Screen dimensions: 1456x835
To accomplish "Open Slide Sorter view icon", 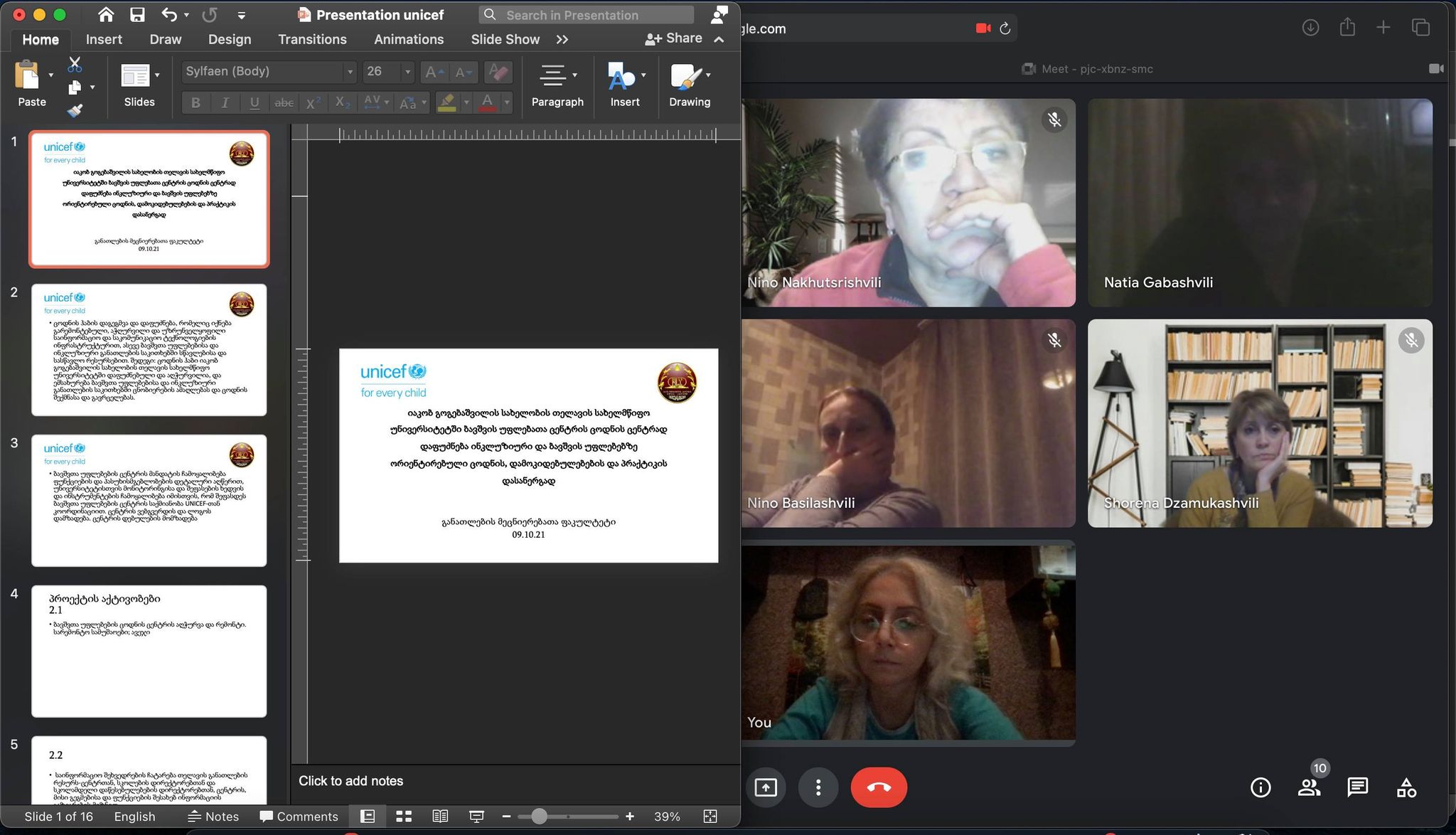I will click(404, 817).
